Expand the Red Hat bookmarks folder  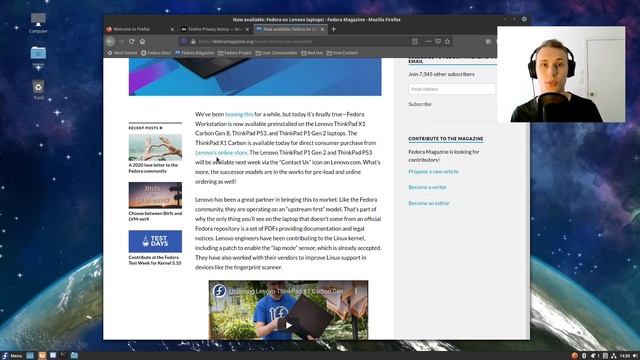pyautogui.click(x=312, y=53)
